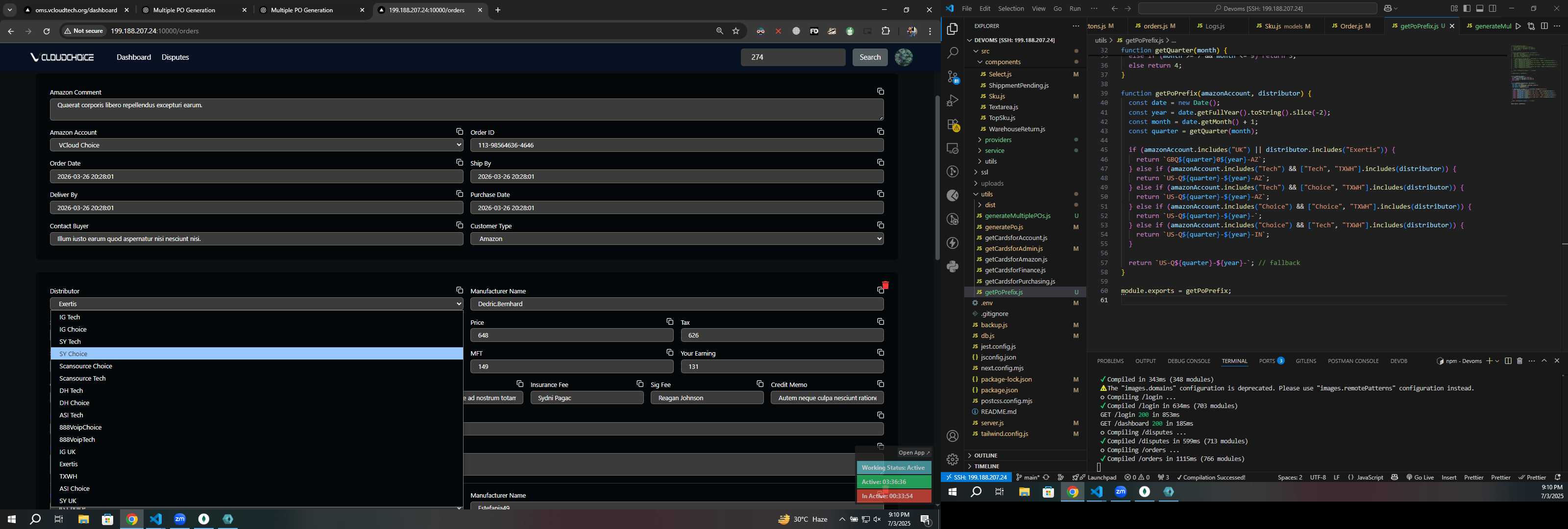Open Accounts icon in VS Code activity bar
1568x529 pixels.
coord(953,436)
